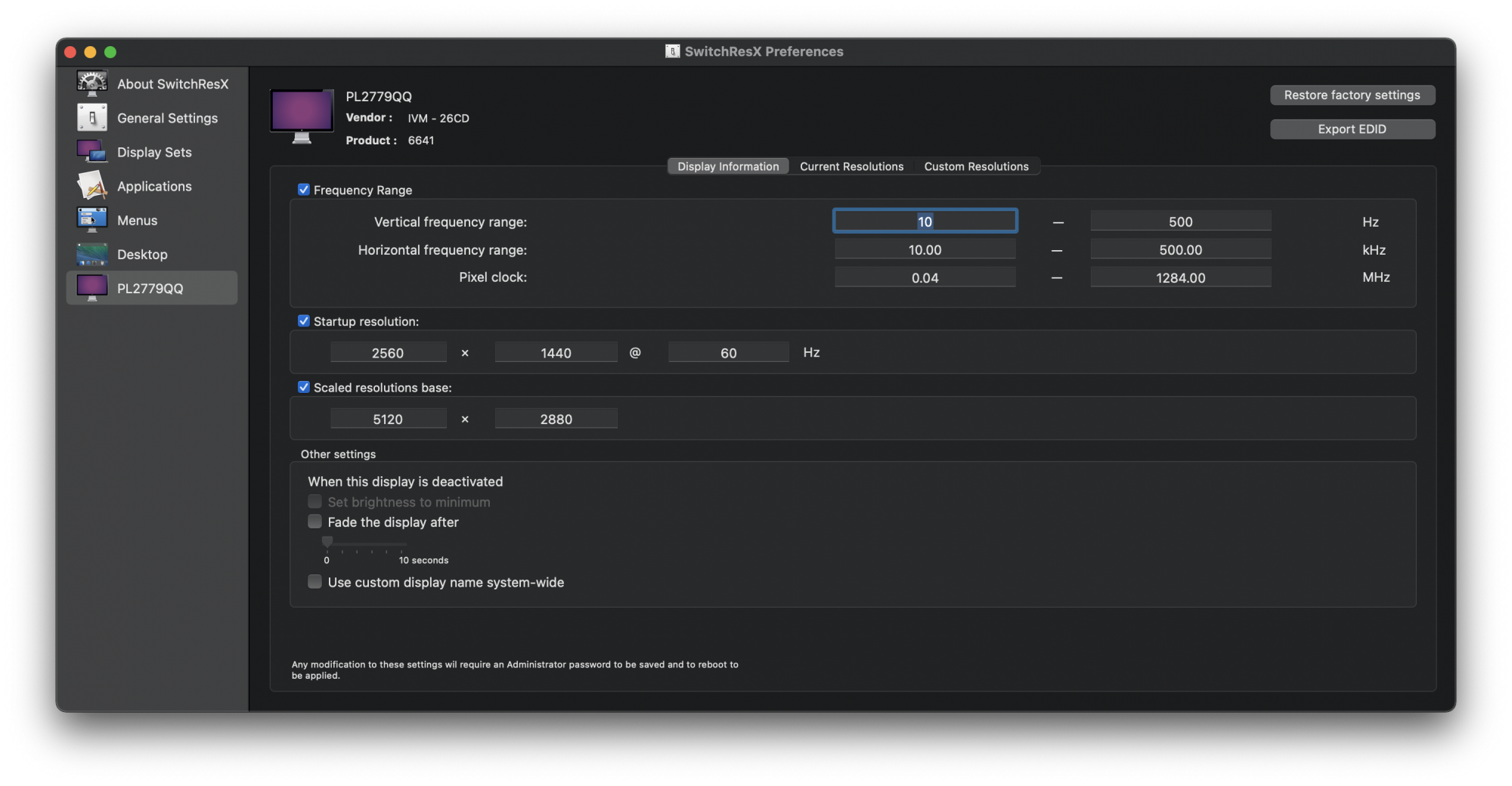Select the Menus label in sidebar
This screenshot has width=1512, height=786.
[137, 220]
